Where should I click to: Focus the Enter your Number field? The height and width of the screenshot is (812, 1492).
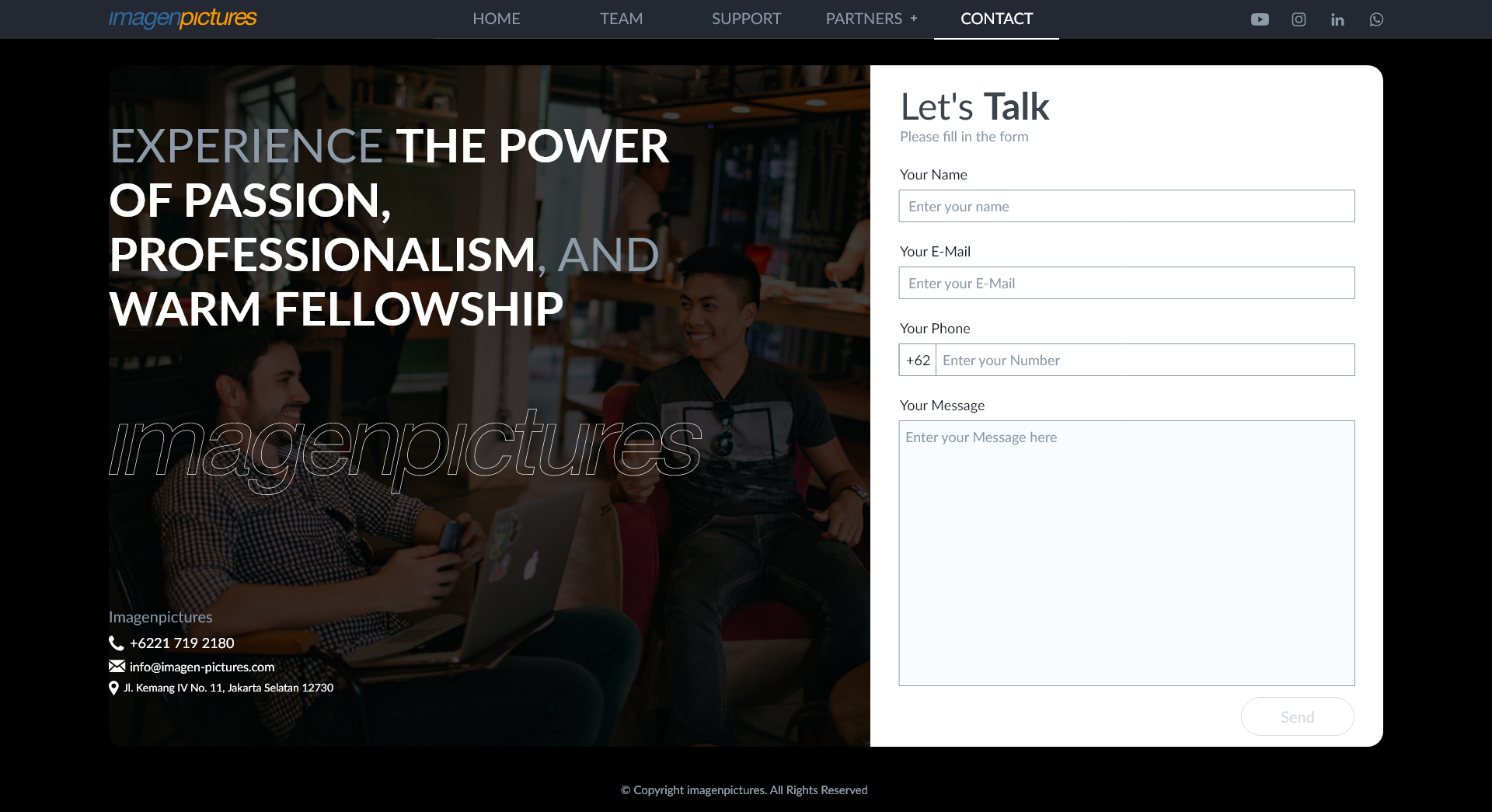[x=1145, y=360]
